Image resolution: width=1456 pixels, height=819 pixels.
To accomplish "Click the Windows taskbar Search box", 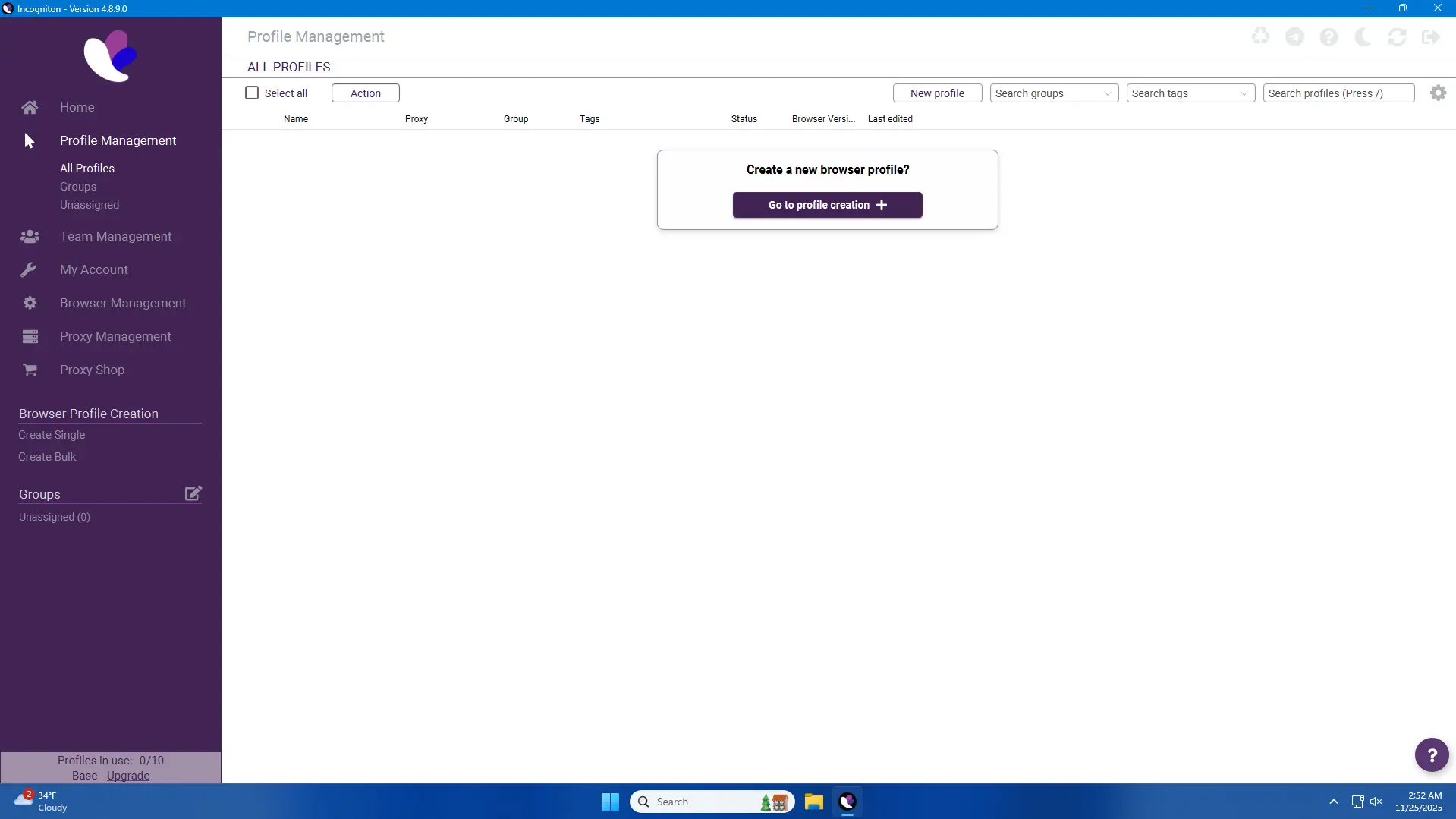I will point(712,802).
